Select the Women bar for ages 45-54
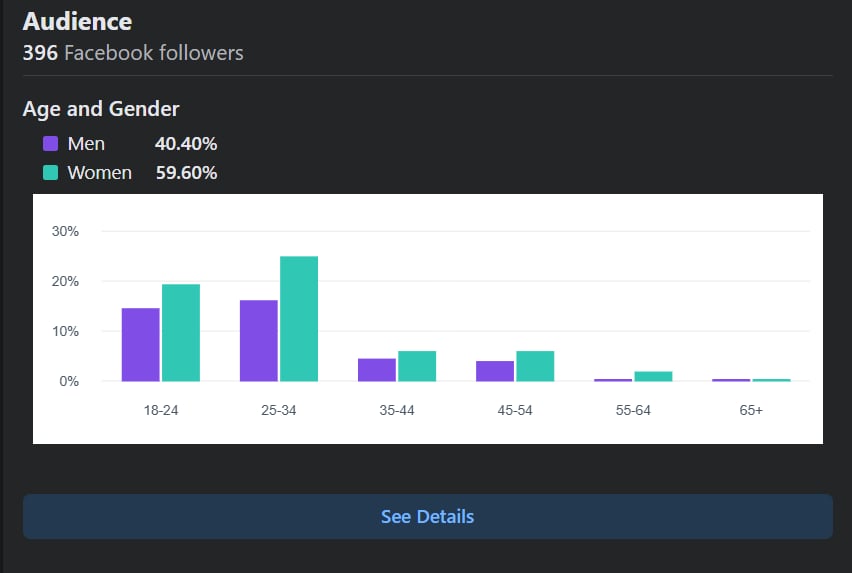The image size is (852, 573). [535, 366]
